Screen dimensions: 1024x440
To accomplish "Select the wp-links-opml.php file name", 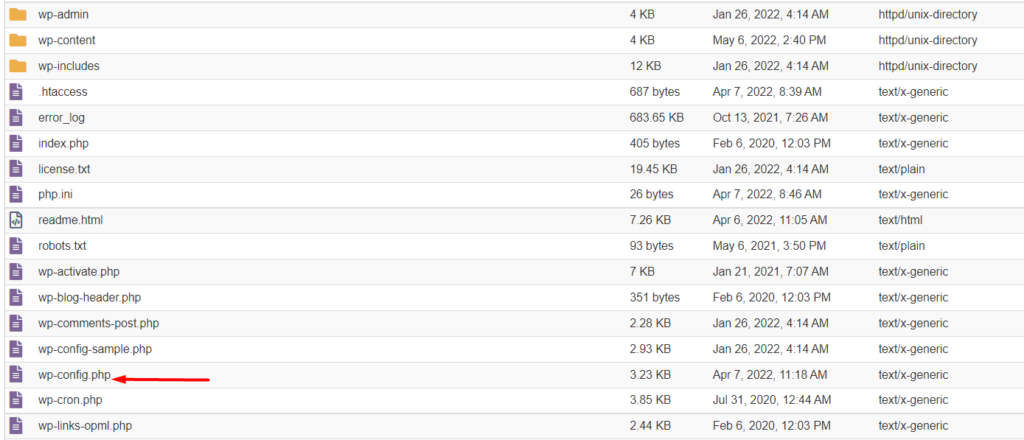I will [x=85, y=426].
